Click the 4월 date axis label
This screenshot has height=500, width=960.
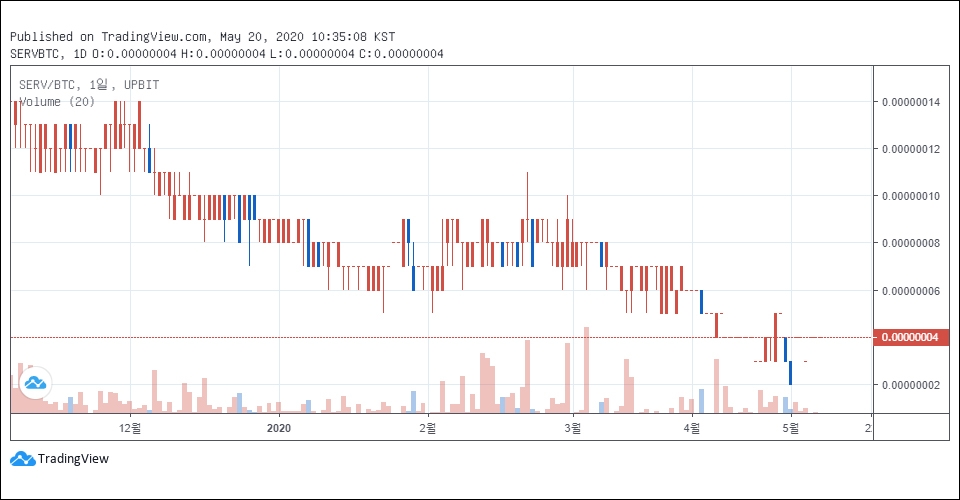click(692, 428)
